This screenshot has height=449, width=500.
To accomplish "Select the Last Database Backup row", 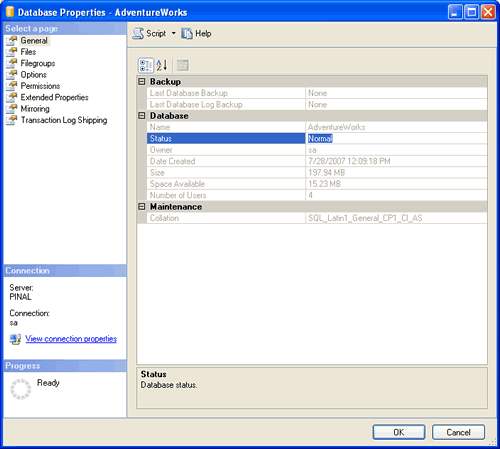I will tap(317, 93).
